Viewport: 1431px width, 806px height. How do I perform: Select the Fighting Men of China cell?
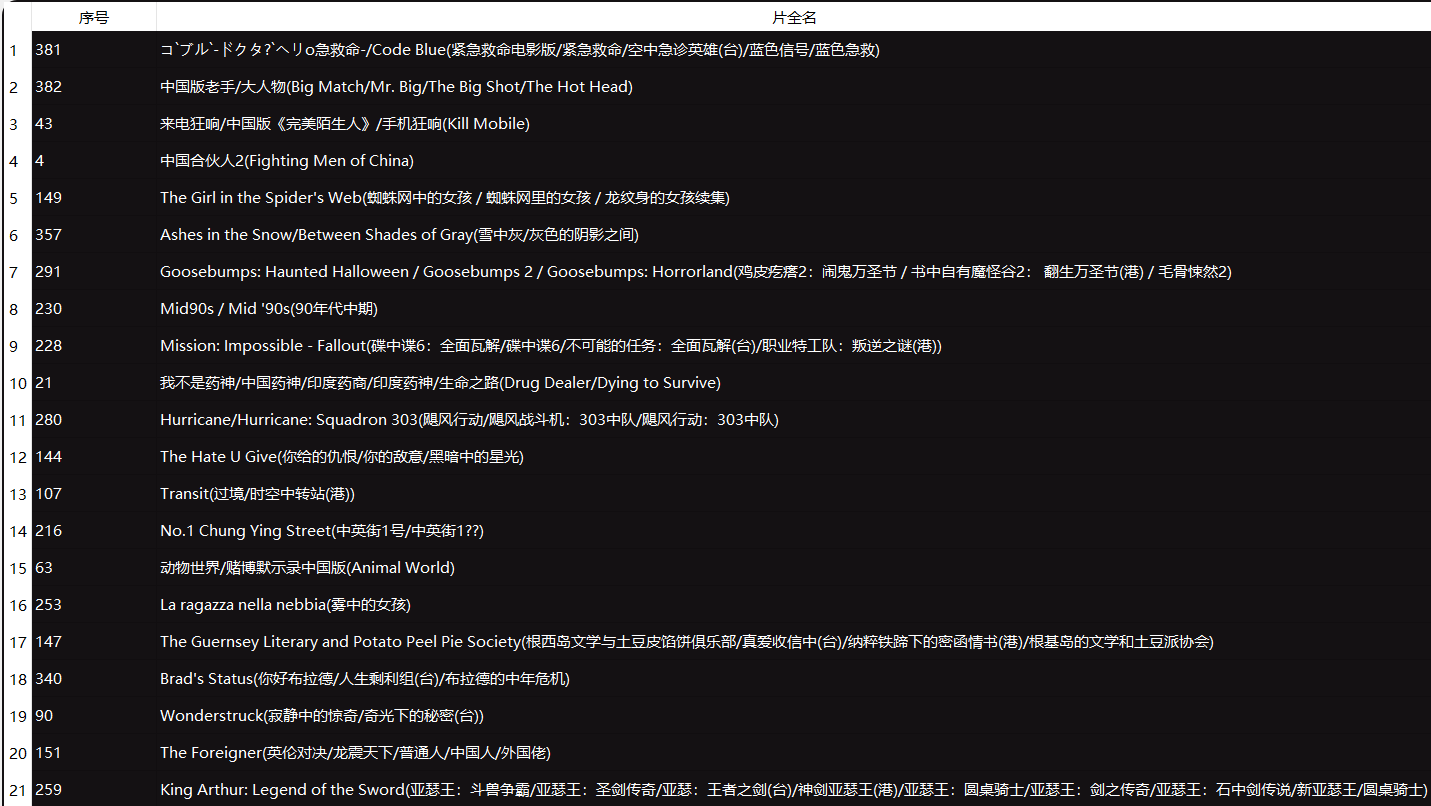click(x=794, y=161)
